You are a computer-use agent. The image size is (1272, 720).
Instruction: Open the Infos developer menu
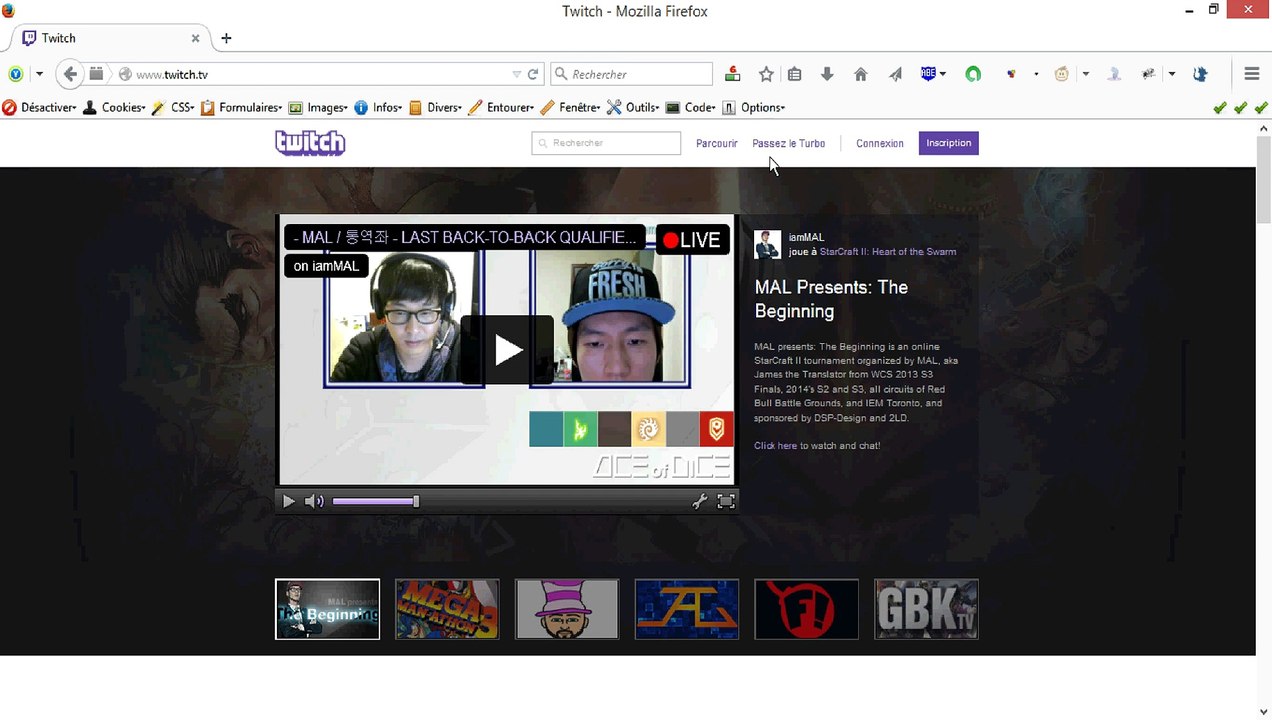click(379, 107)
